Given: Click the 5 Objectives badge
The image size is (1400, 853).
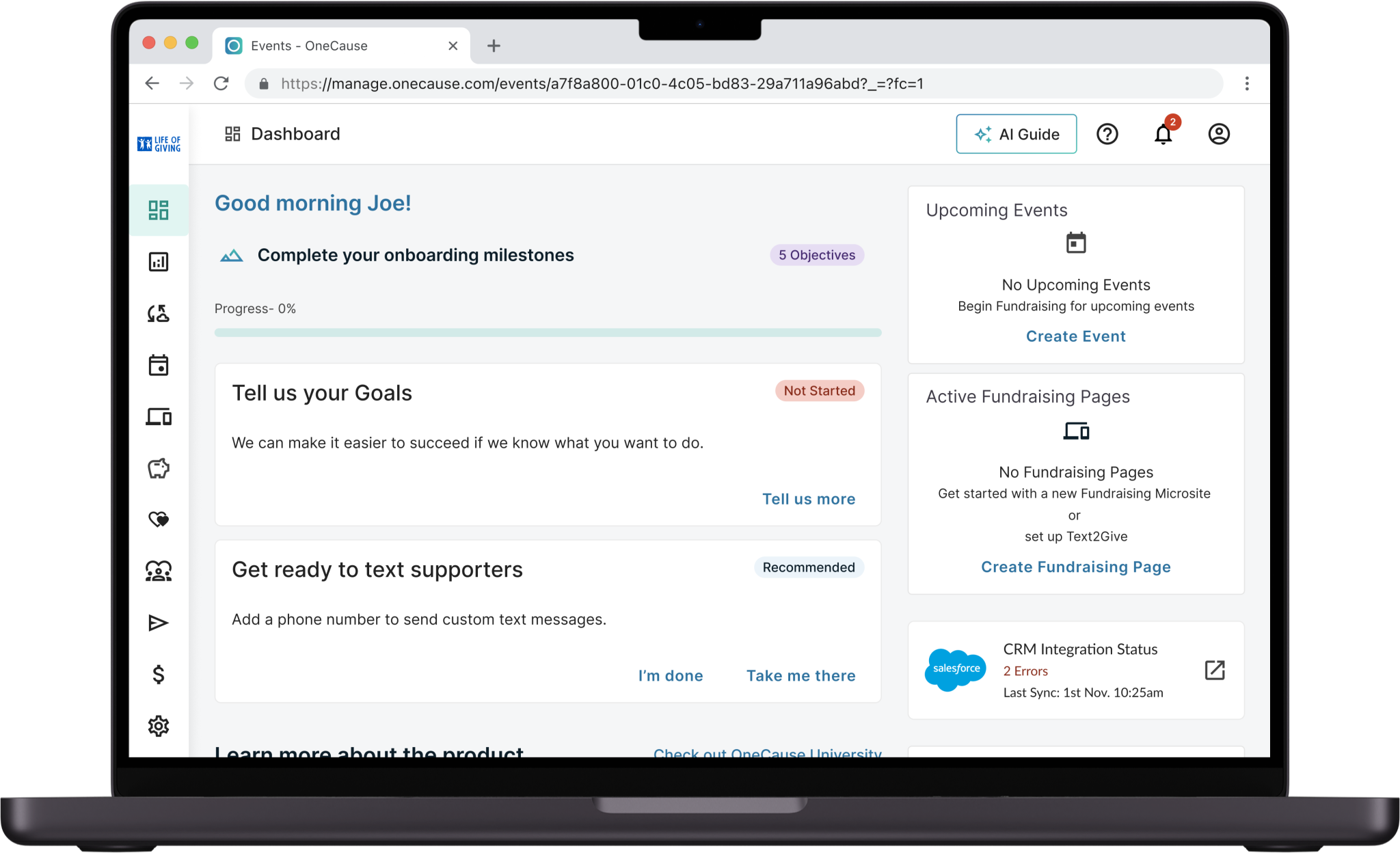Looking at the screenshot, I should coord(817,255).
